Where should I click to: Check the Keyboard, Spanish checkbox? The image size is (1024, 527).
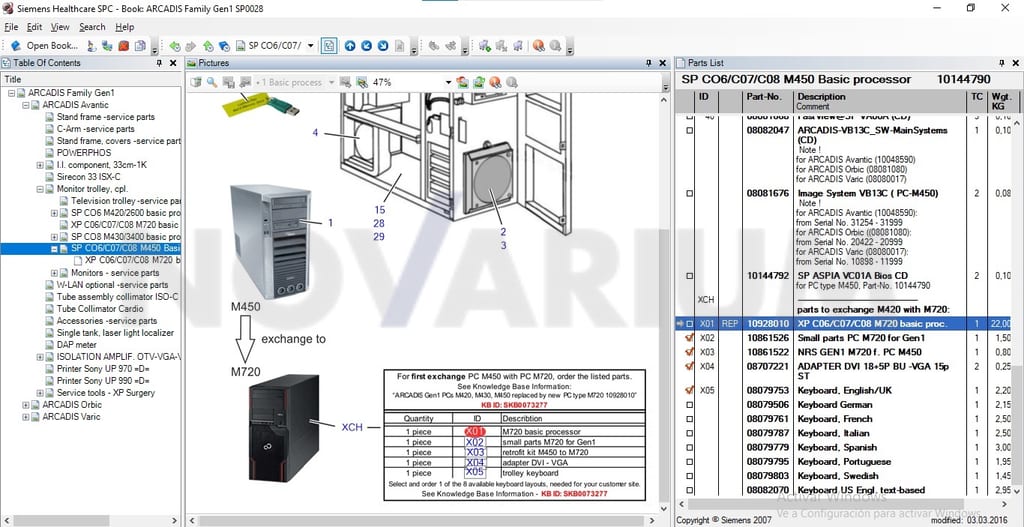coord(689,447)
